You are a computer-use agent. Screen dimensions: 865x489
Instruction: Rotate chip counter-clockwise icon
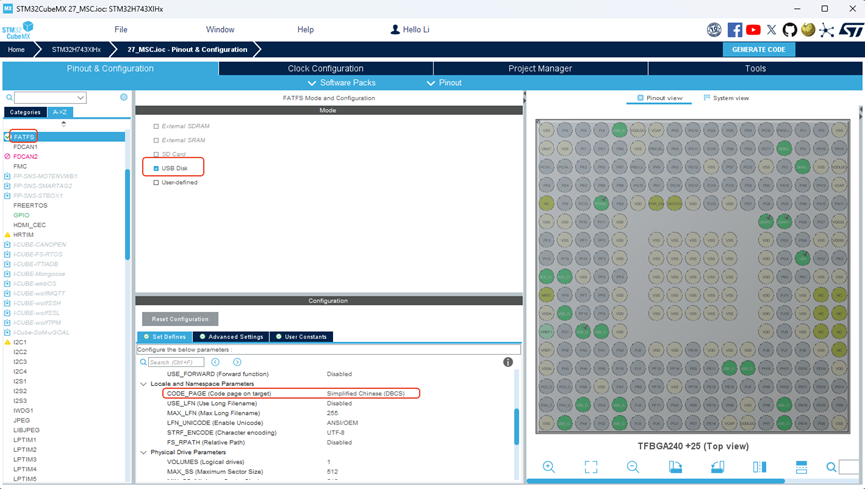(x=717, y=467)
